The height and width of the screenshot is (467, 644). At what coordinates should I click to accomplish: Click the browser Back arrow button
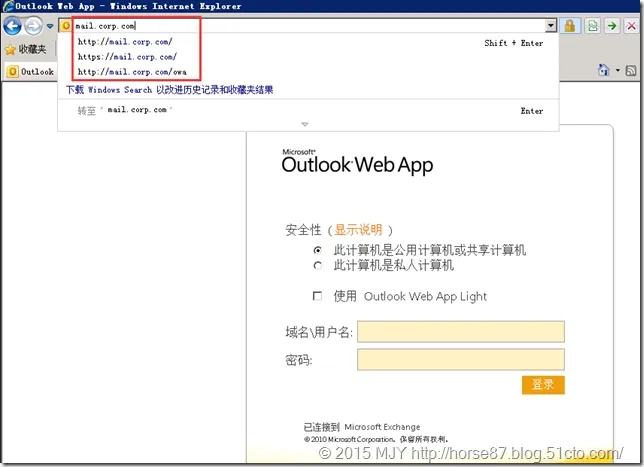(x=12, y=26)
